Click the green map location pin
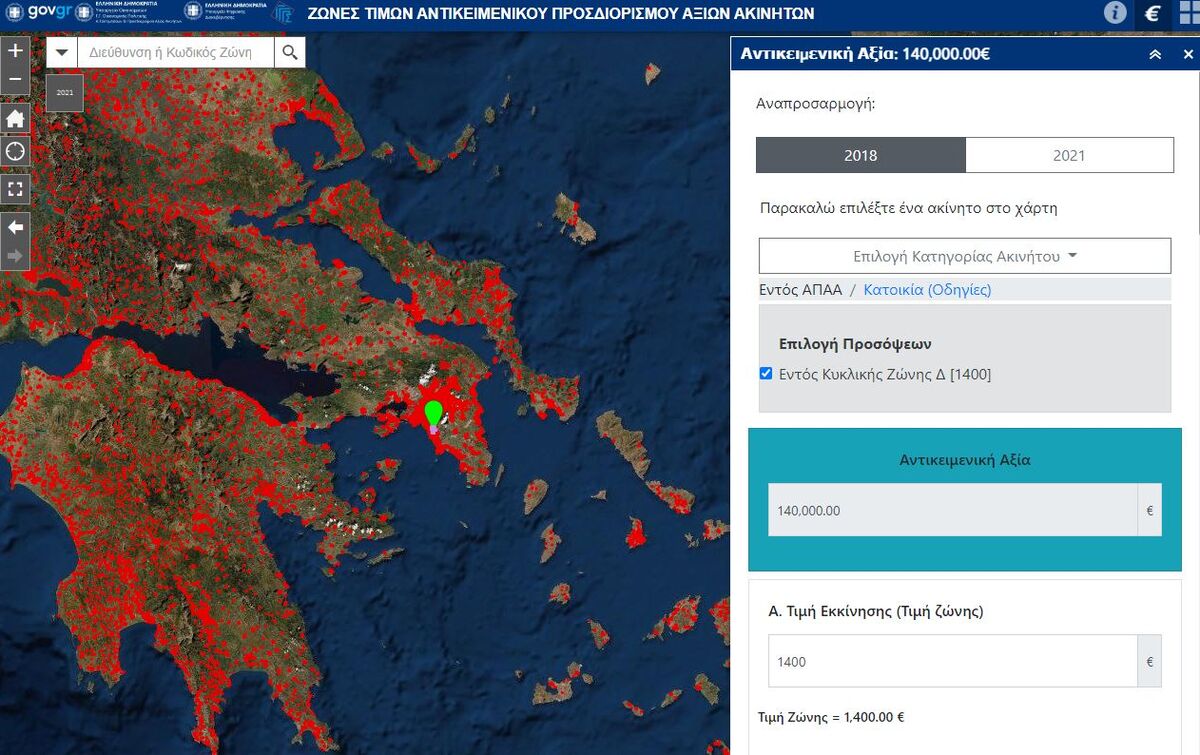The width and height of the screenshot is (1200, 755). [433, 413]
